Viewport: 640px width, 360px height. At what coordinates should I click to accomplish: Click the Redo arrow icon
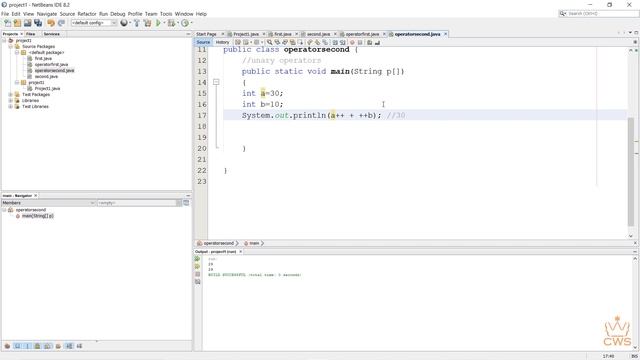[61, 23]
